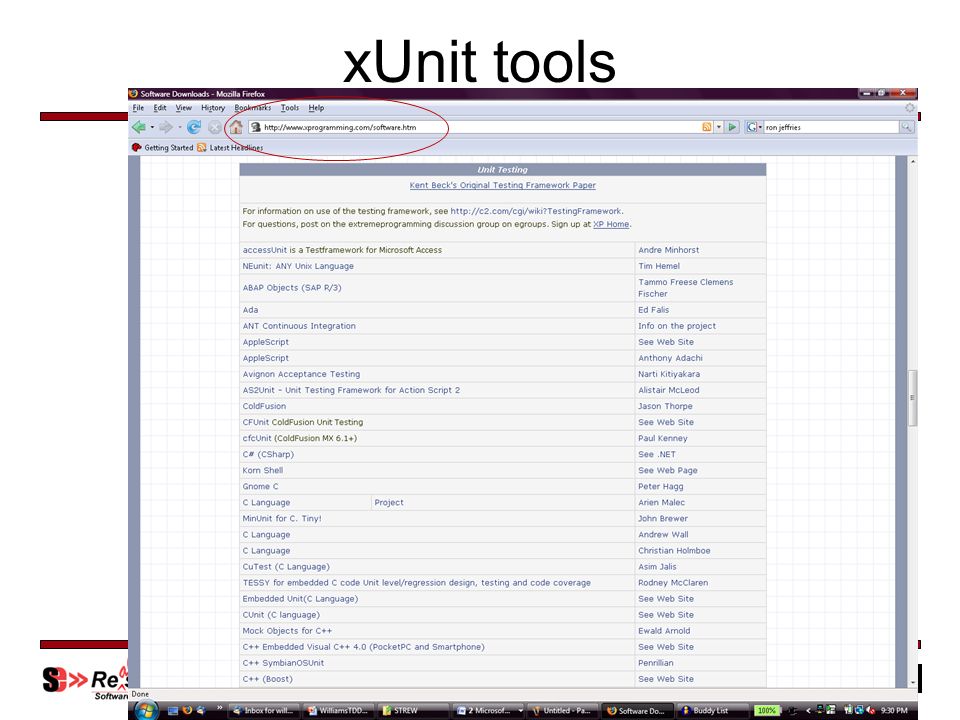Open the Windows Start orb
The width and height of the screenshot is (960, 720).
pos(146,711)
